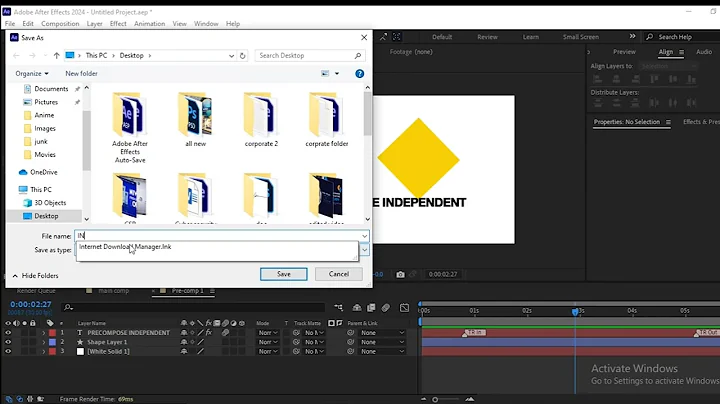Open the Organize dropdown
Image resolution: width=720 pixels, height=404 pixels.
pos(32,73)
